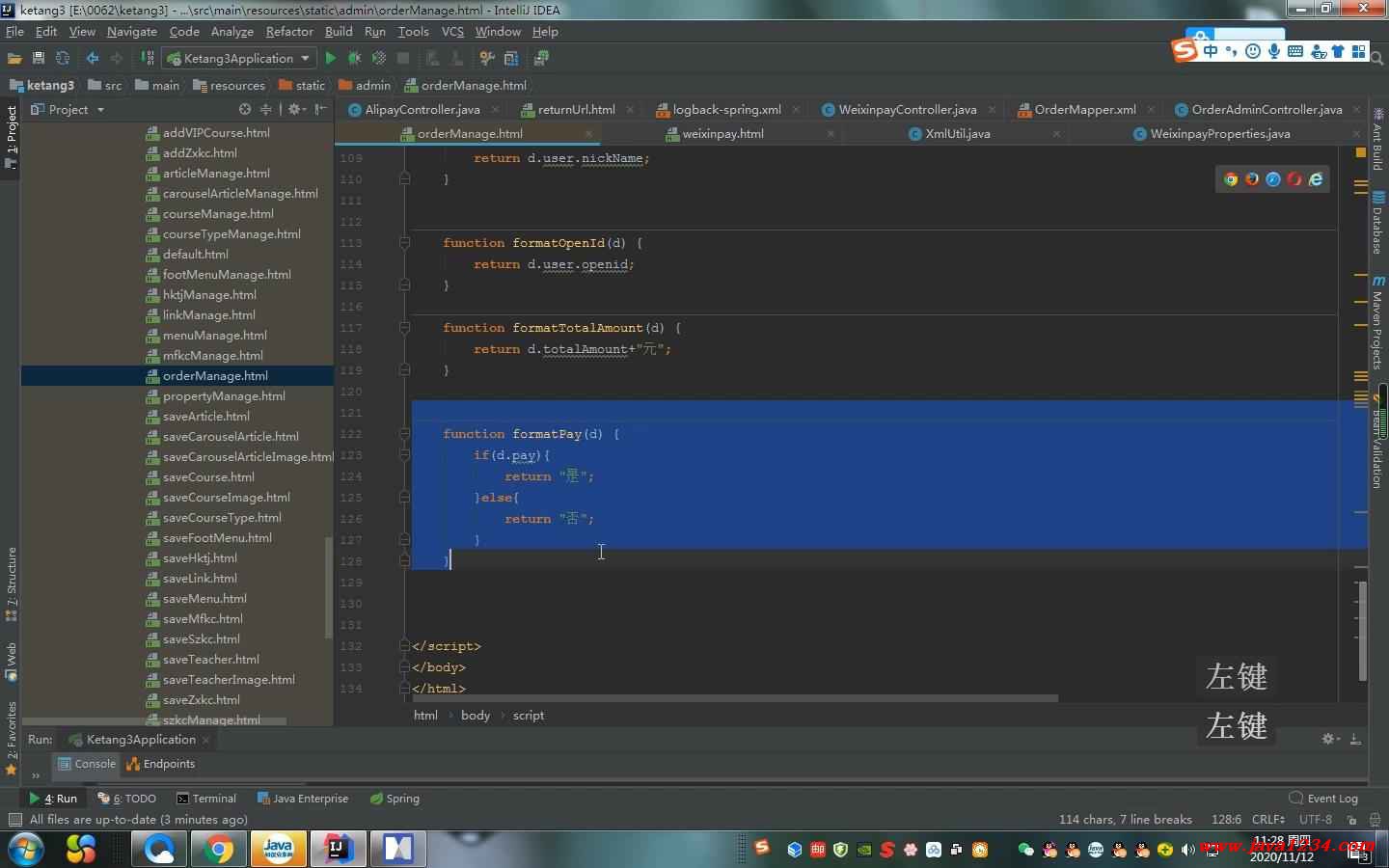
Task: Toggle read-only lock icon in status bar
Action: pyautogui.click(x=1351, y=820)
